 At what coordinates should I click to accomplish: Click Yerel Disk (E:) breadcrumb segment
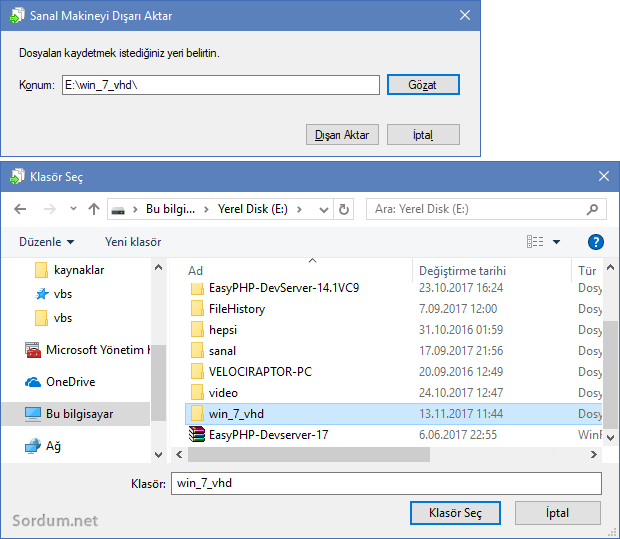[253, 209]
